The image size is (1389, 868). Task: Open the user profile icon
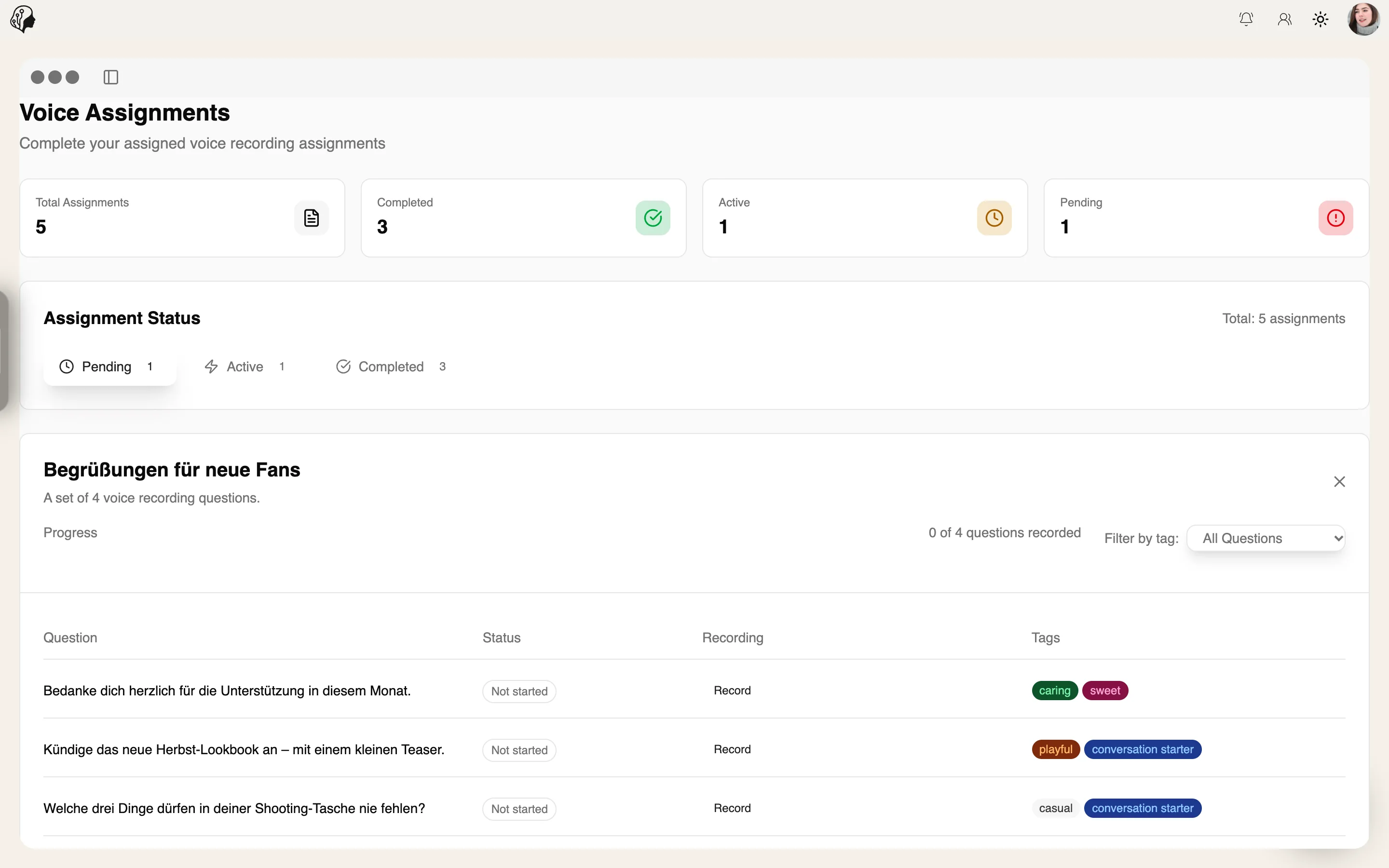pos(1284,19)
